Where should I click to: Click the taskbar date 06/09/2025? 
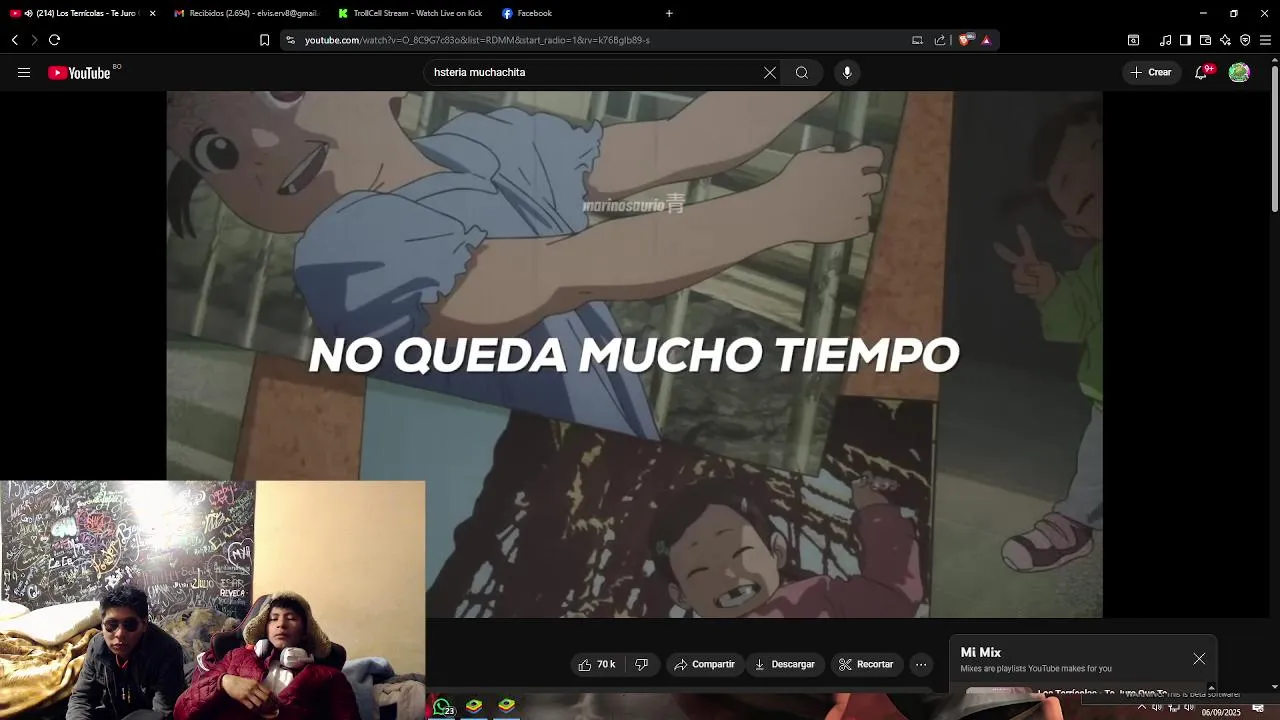point(1221,712)
